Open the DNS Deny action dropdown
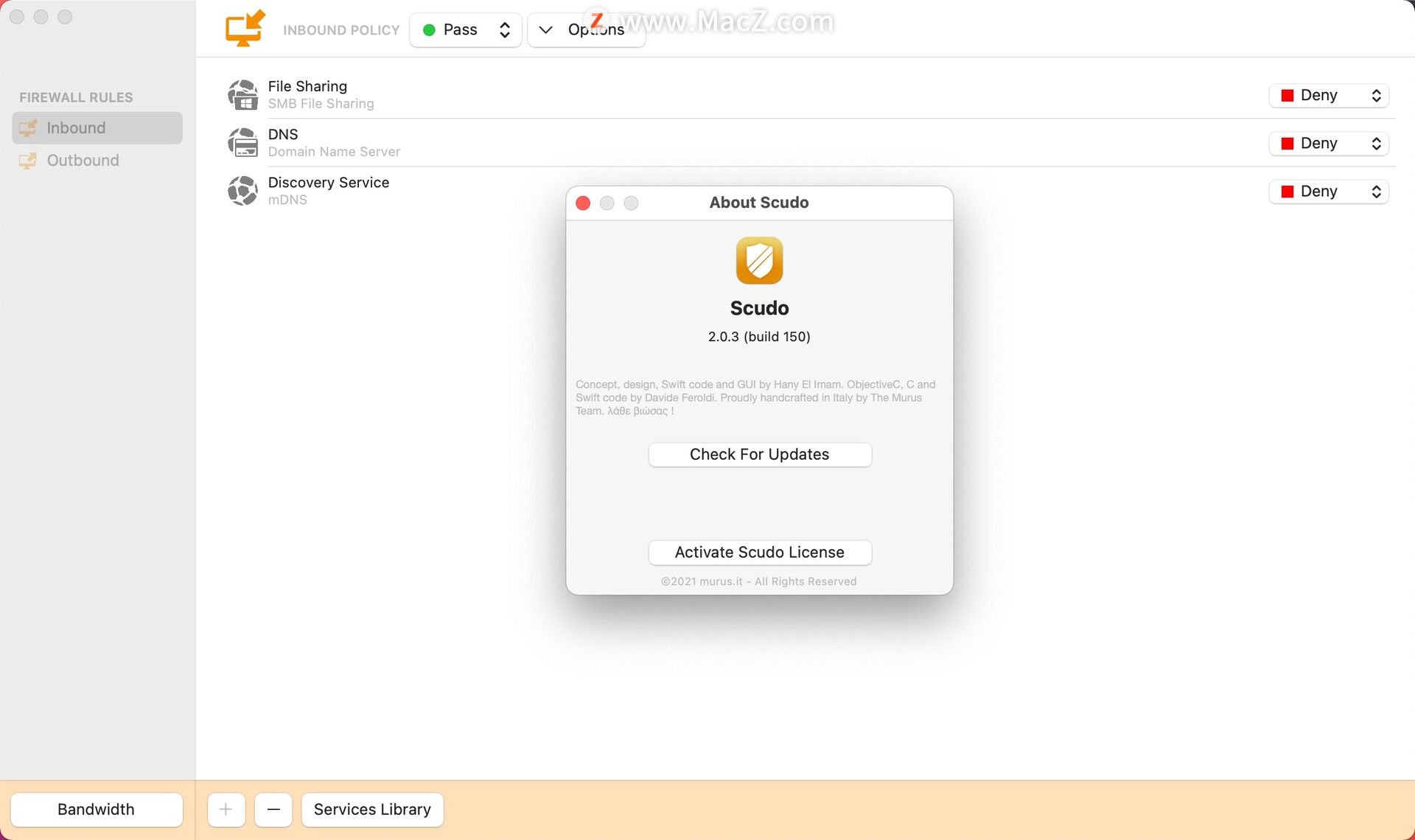 pyautogui.click(x=1328, y=144)
